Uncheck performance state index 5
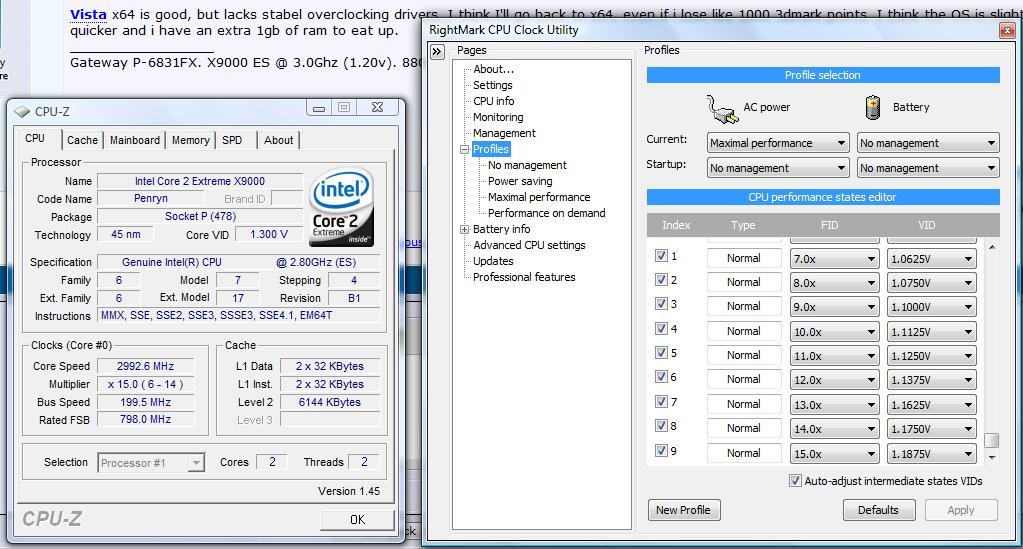This screenshot has width=1023, height=549. (x=661, y=353)
